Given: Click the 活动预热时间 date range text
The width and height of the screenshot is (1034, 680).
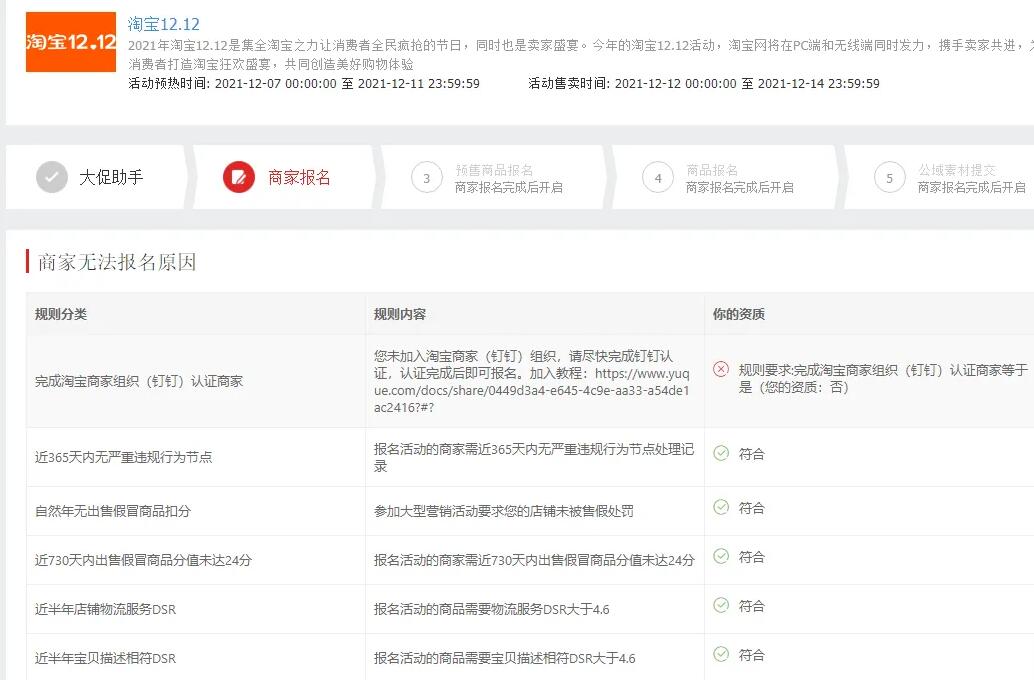Looking at the screenshot, I should [x=304, y=84].
